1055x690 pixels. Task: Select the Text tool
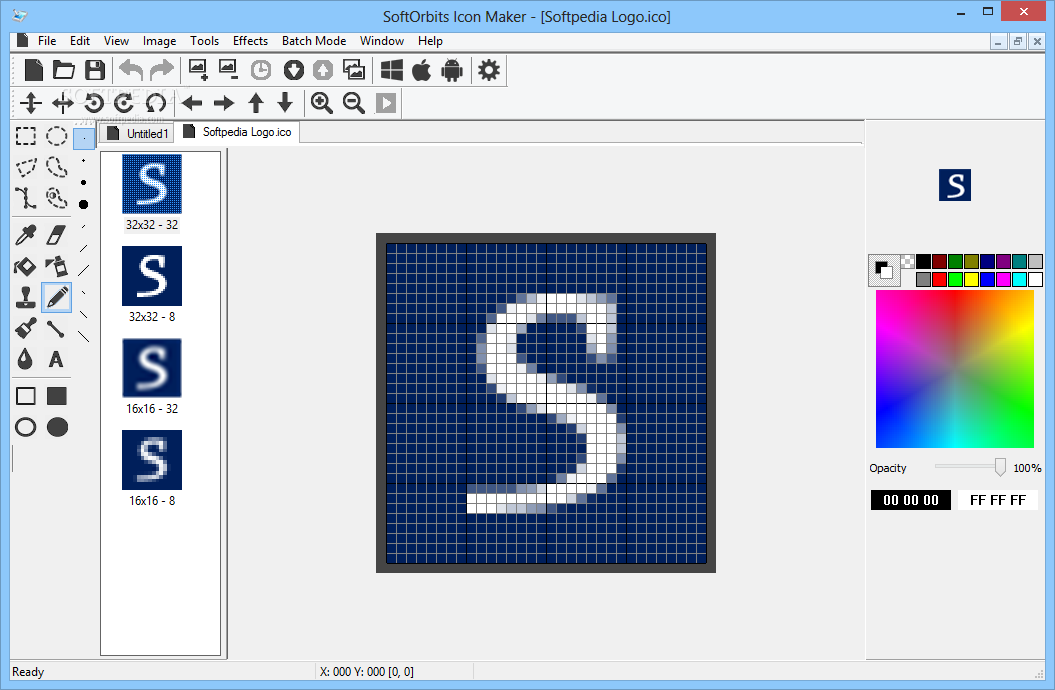tap(56, 360)
